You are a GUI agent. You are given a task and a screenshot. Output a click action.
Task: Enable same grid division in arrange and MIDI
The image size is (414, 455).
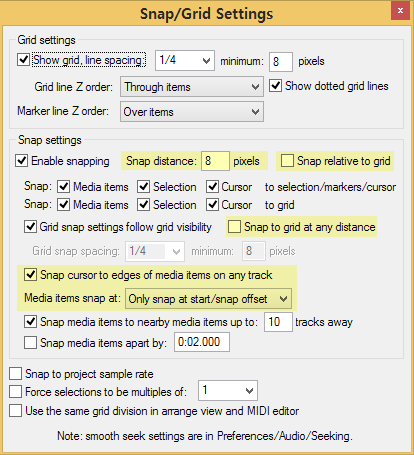[x=16, y=410]
